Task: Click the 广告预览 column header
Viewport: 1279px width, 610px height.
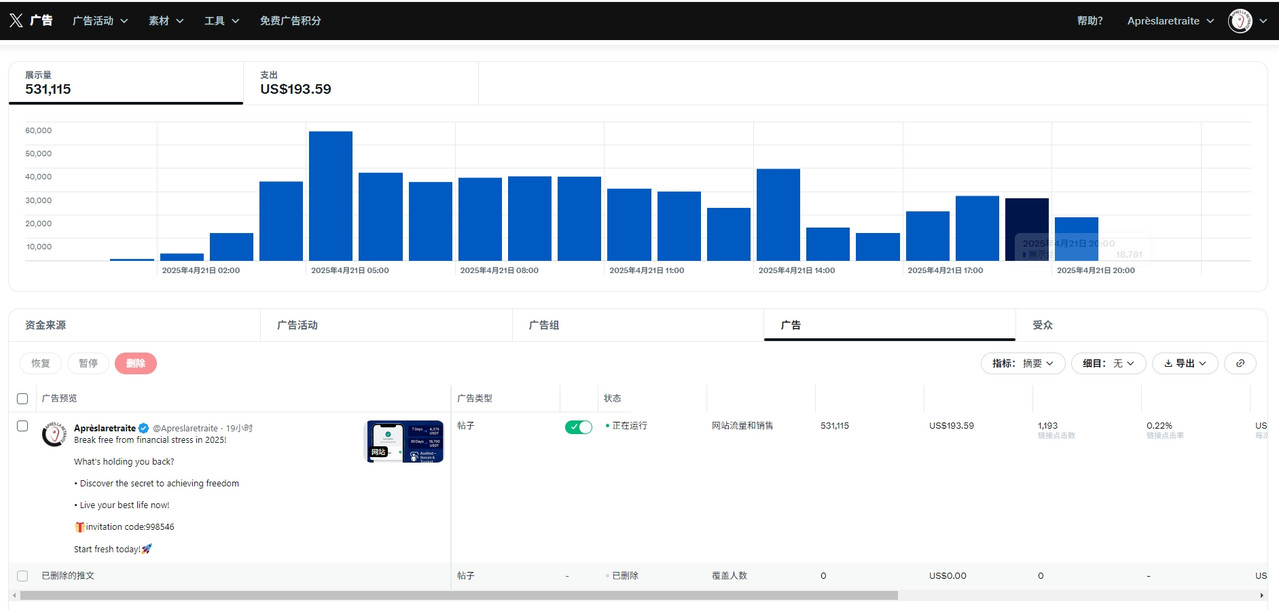Action: click(59, 398)
